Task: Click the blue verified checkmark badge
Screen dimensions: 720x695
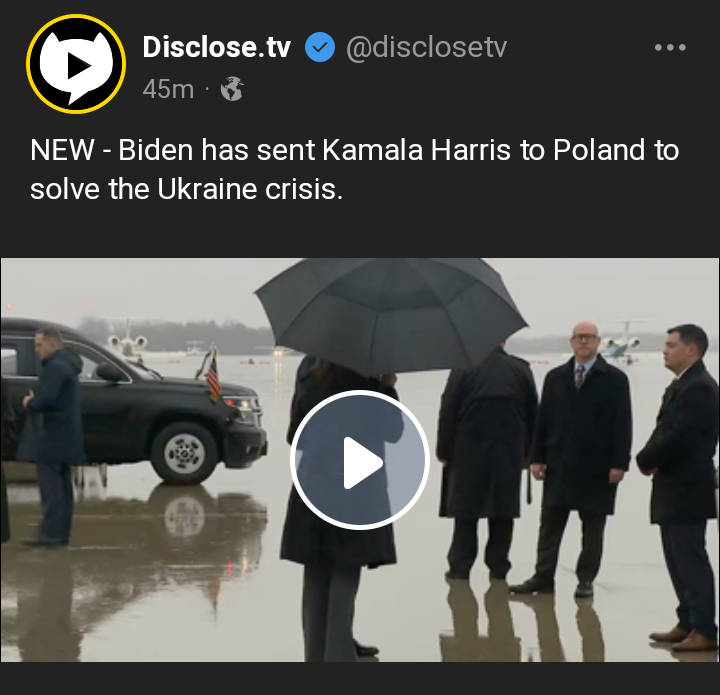Action: click(x=320, y=47)
